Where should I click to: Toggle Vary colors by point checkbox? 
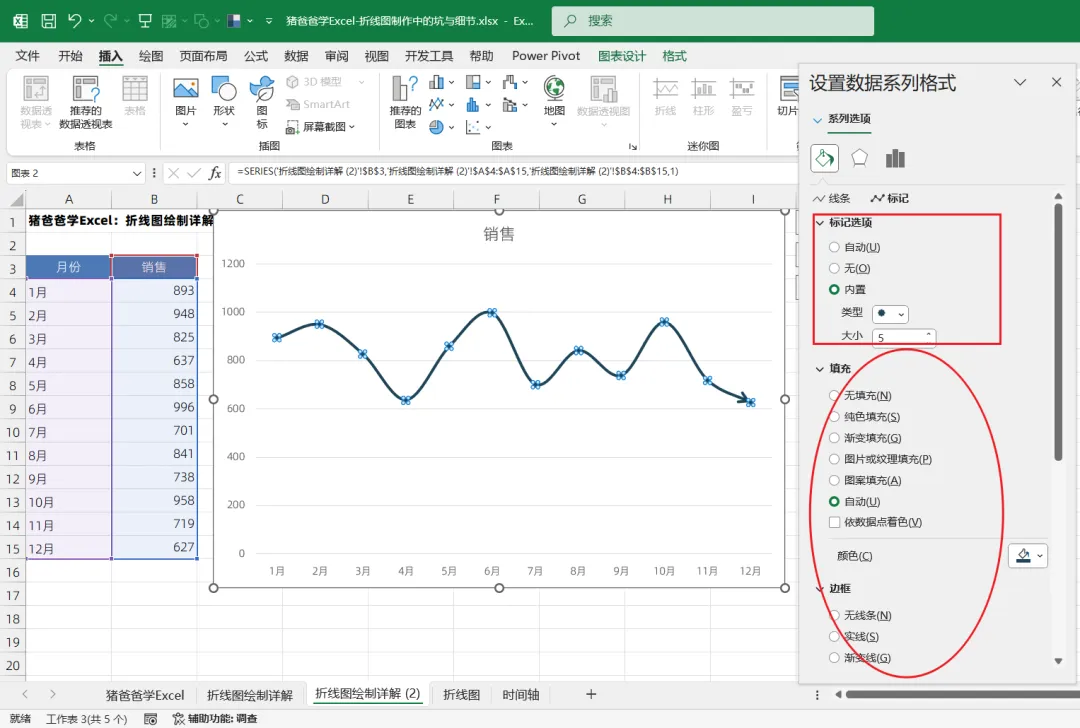click(x=834, y=522)
